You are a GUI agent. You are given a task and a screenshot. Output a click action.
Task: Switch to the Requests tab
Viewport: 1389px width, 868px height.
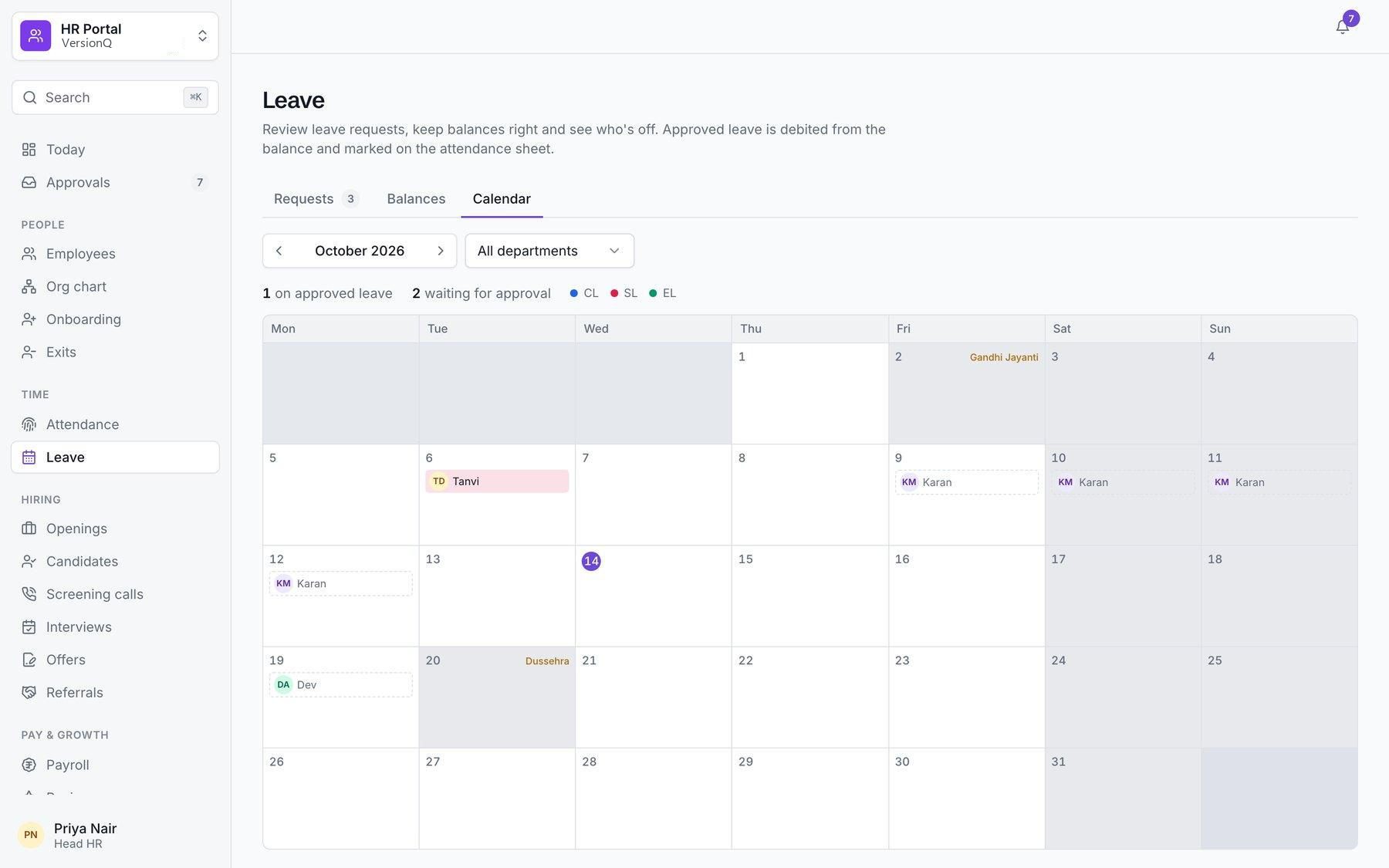pos(316,199)
